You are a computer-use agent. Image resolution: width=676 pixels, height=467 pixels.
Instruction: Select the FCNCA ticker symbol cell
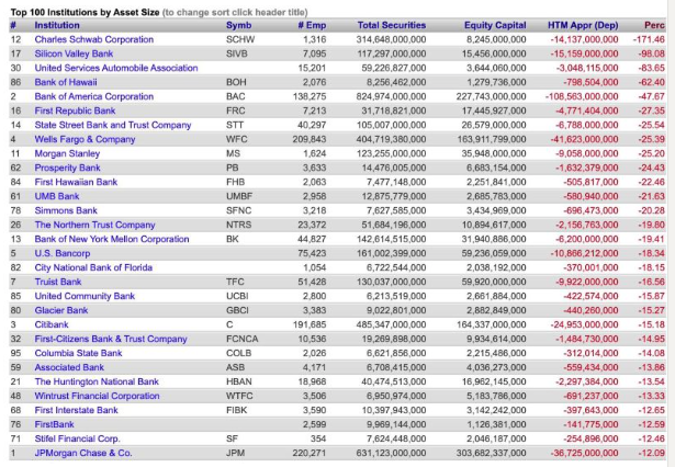(242, 338)
